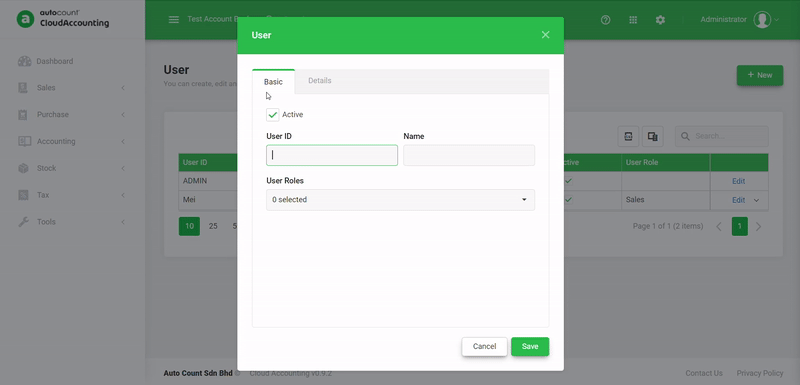800x385 pixels.
Task: Click the Search box in user list
Action: (x=721, y=136)
